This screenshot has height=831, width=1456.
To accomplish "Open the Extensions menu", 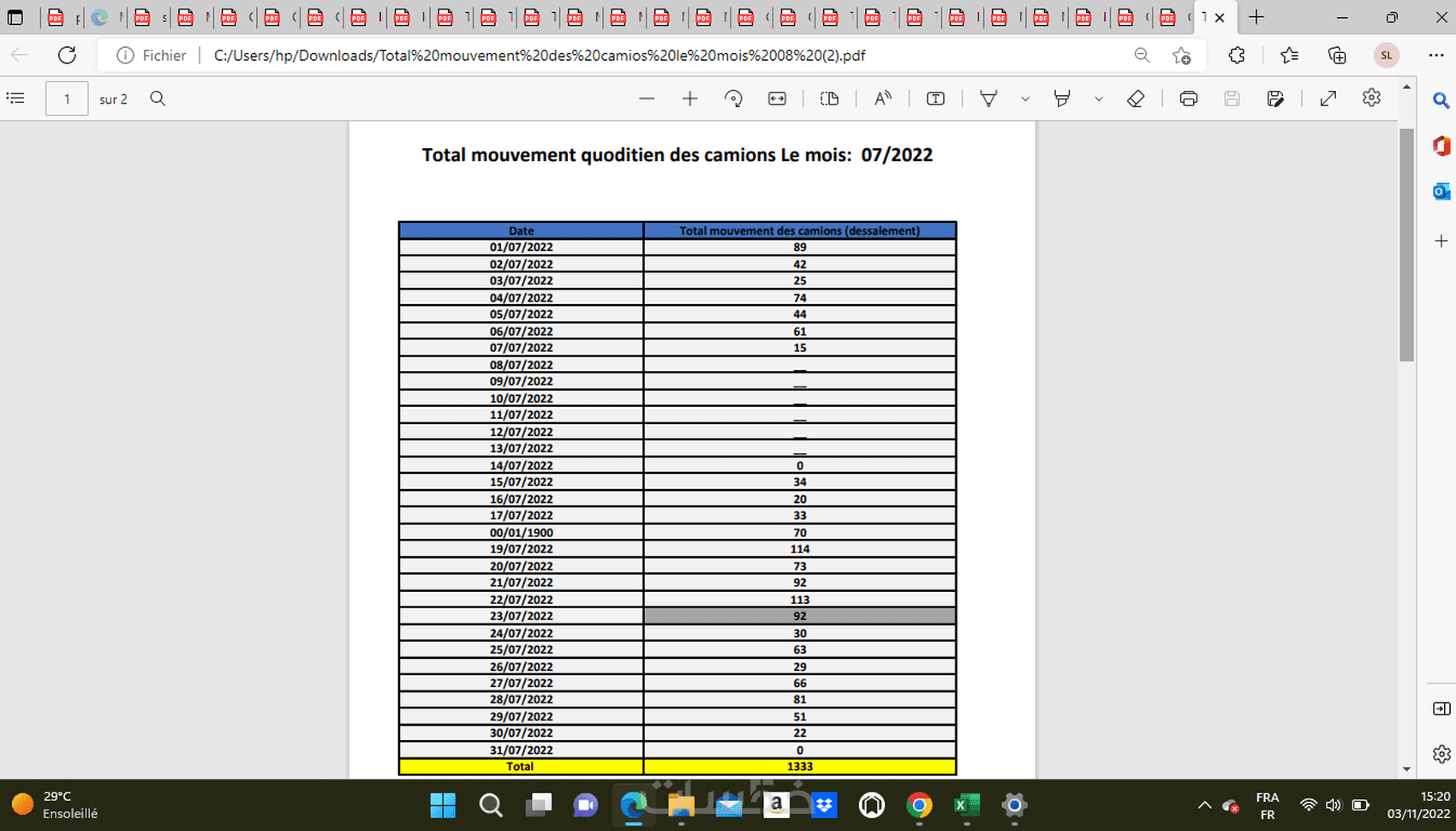I will click(1237, 56).
